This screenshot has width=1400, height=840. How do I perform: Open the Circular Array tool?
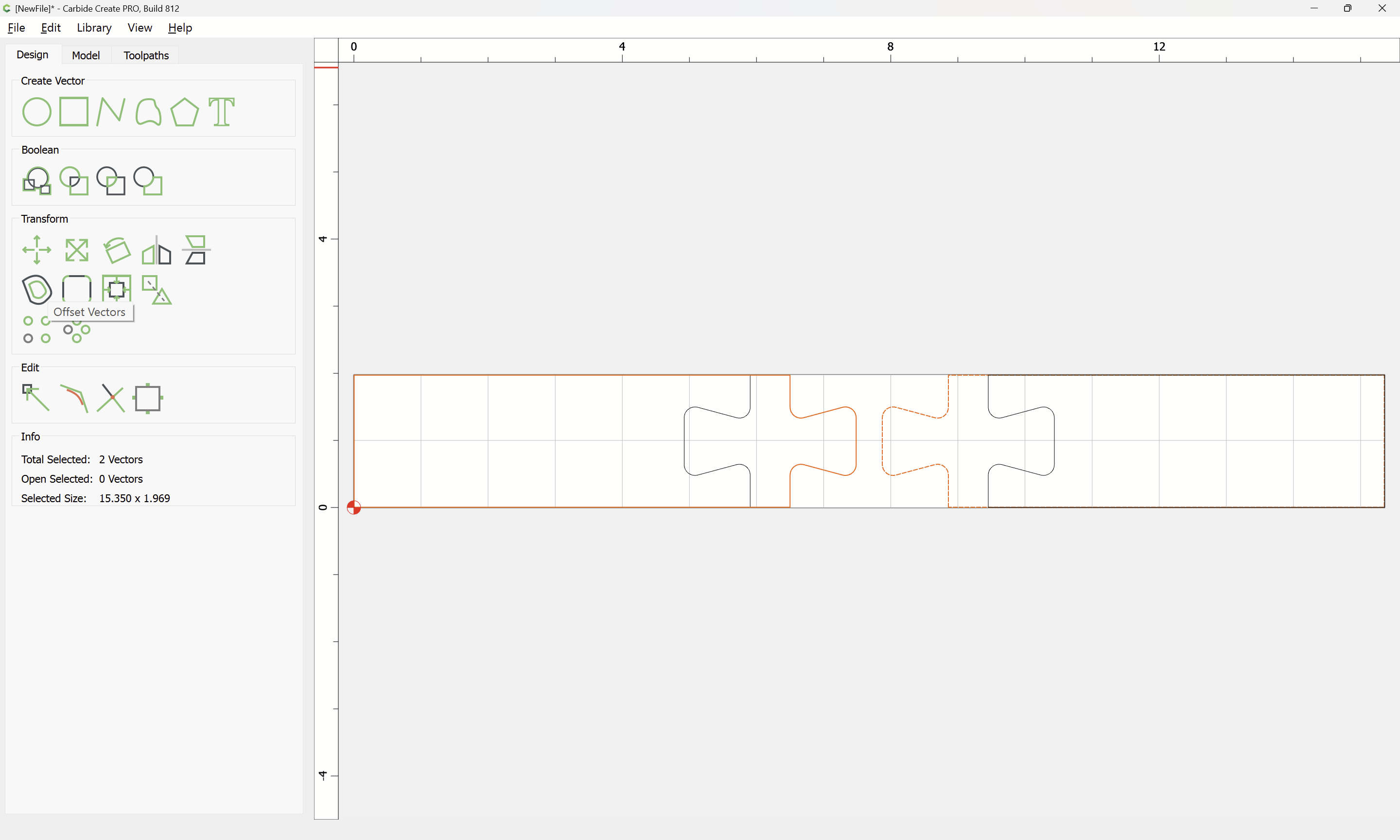tap(77, 331)
